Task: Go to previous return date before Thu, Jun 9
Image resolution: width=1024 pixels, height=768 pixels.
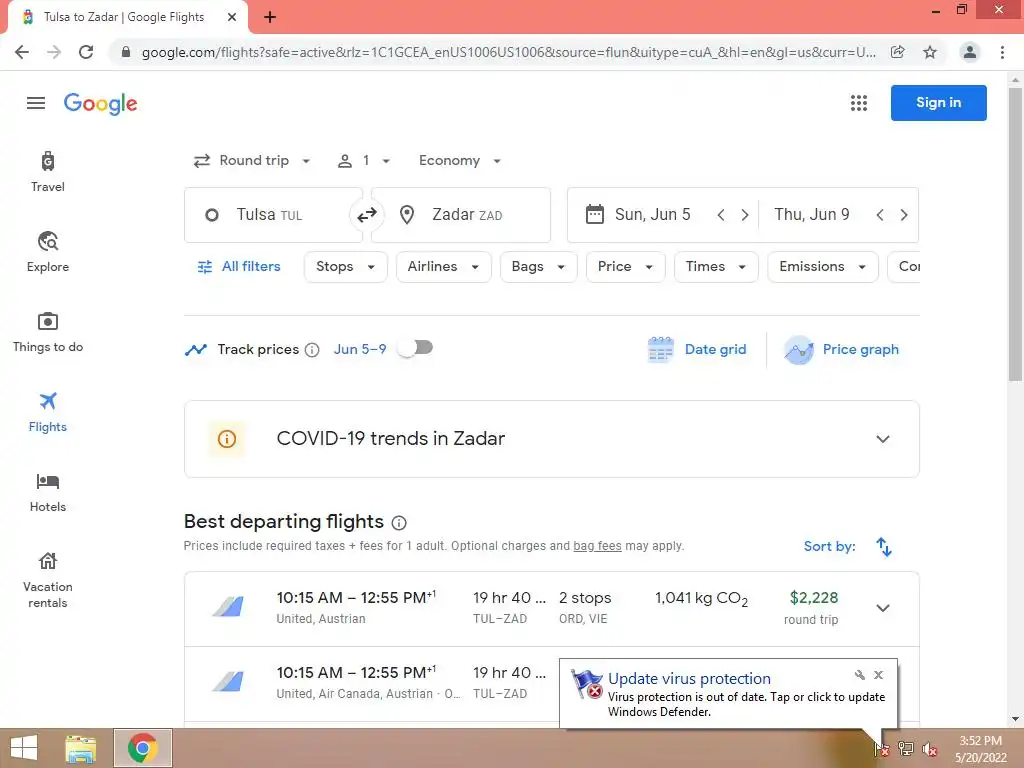Action: tap(880, 215)
